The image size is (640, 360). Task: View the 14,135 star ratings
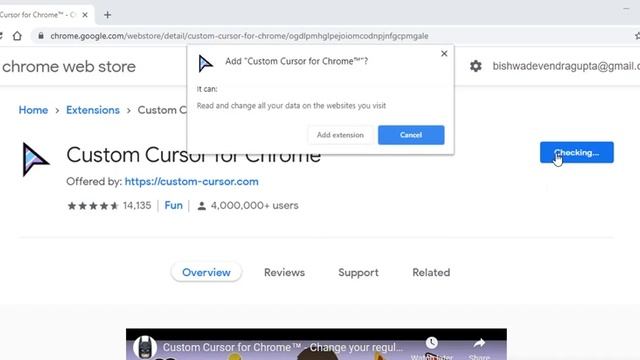109,205
